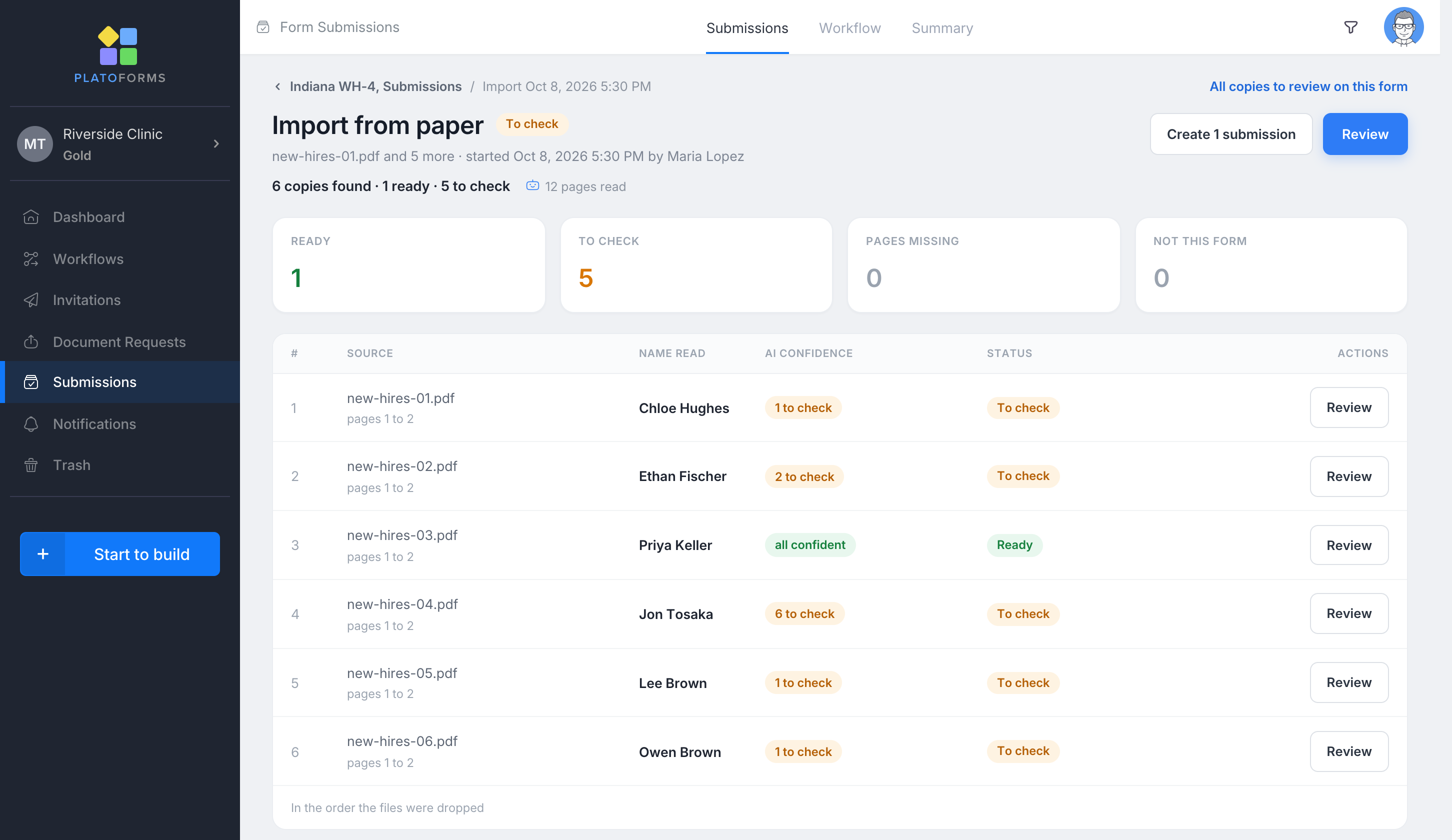Image resolution: width=1452 pixels, height=840 pixels.
Task: Click the Submissions sidebar icon
Action: (x=31, y=382)
